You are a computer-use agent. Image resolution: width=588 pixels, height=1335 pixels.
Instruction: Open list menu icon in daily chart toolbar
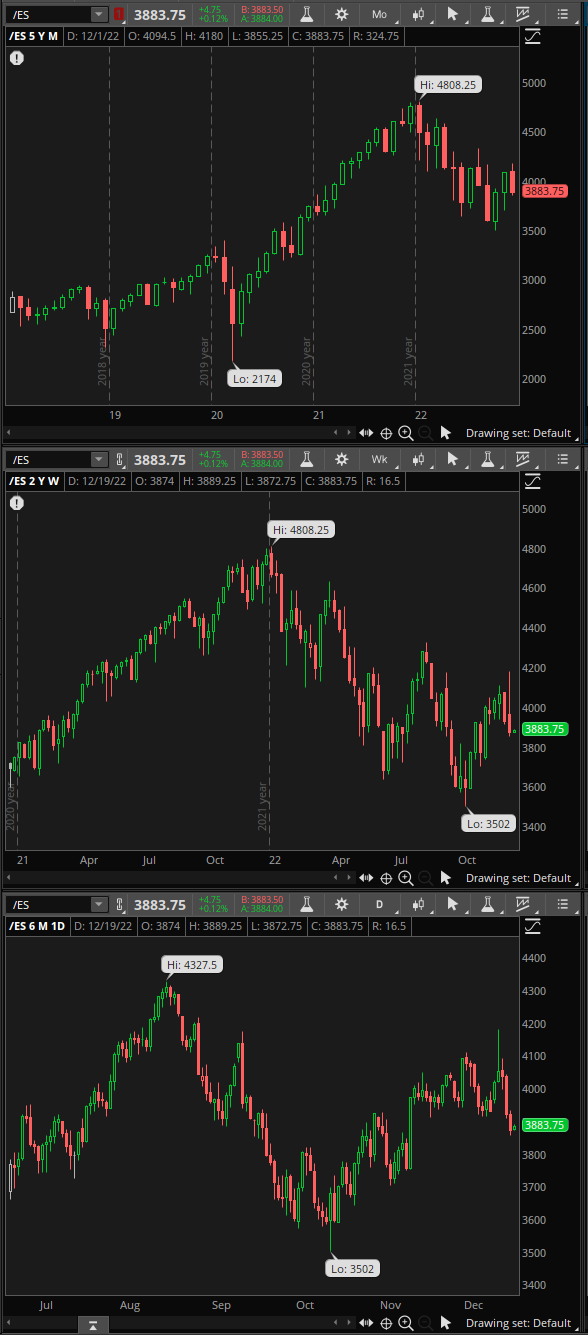click(561, 904)
